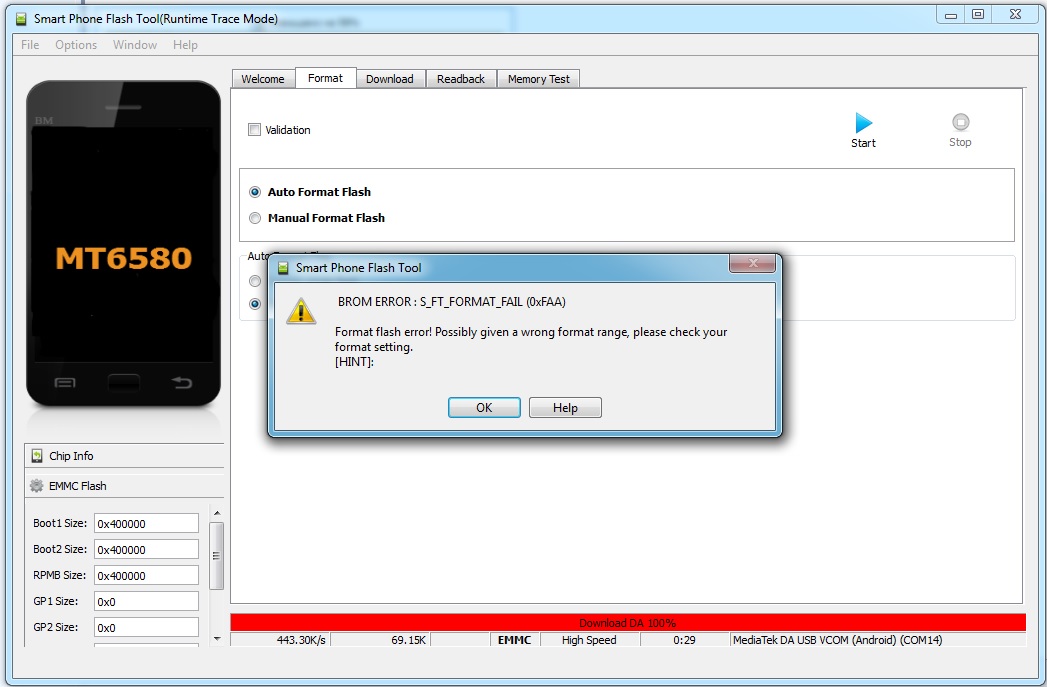Click the EMMC status bar entry
The height and width of the screenshot is (687, 1047).
click(514, 640)
